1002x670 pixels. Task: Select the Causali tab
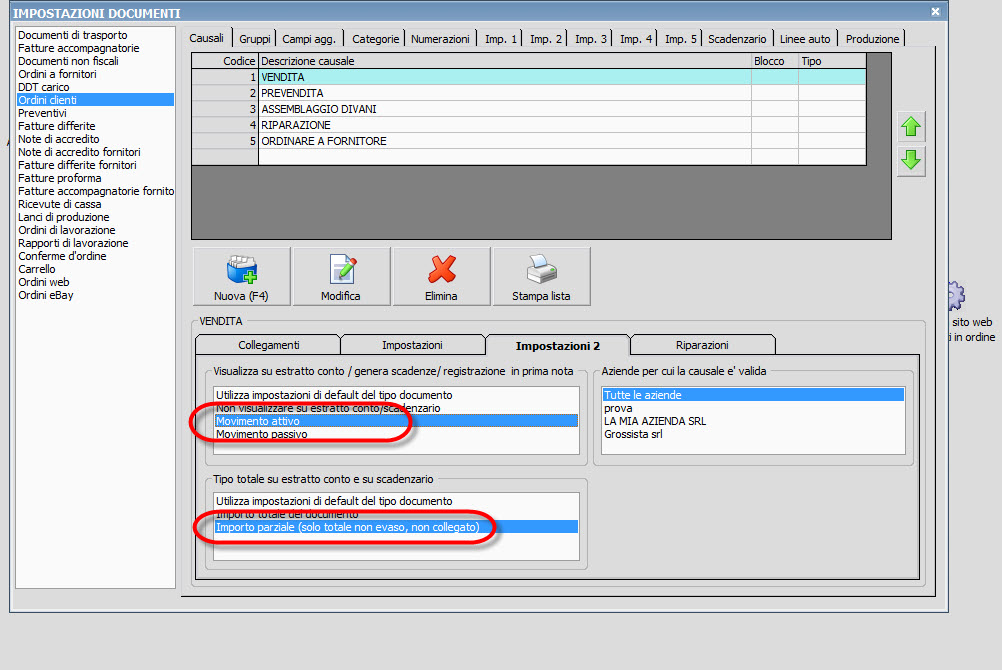click(x=206, y=38)
